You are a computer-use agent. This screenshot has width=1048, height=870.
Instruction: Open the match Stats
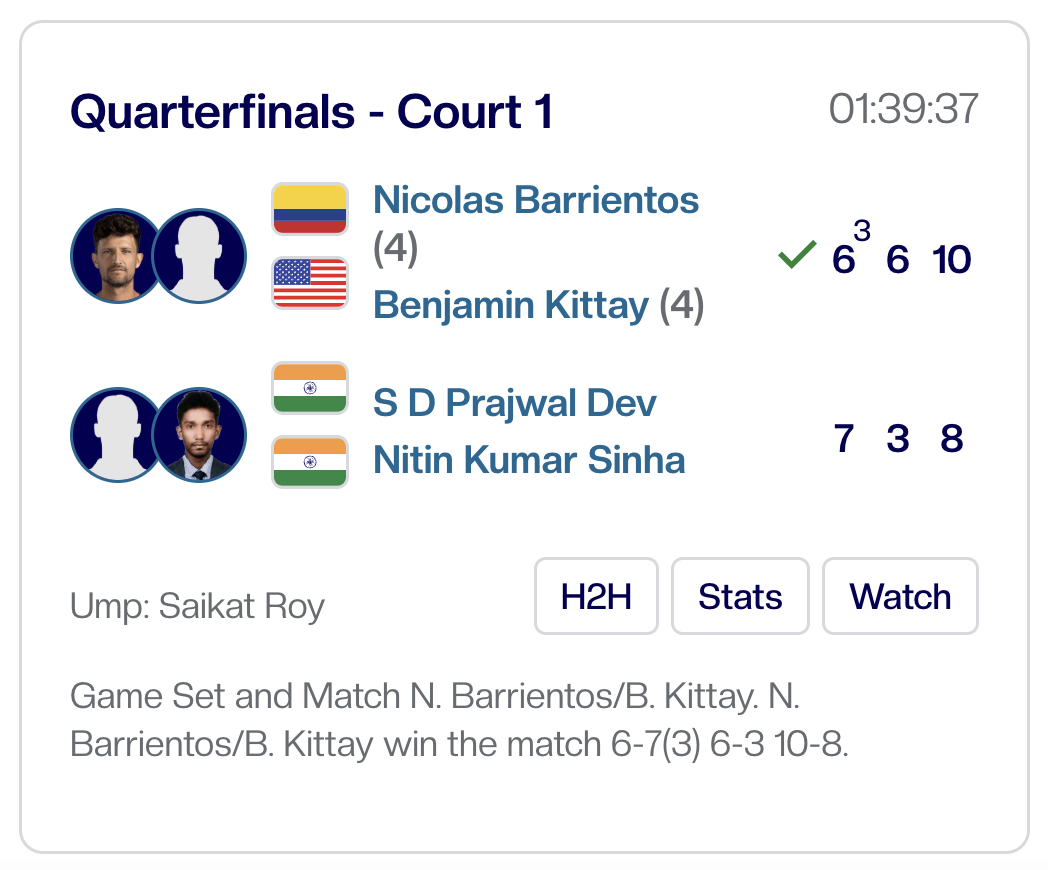(x=740, y=597)
